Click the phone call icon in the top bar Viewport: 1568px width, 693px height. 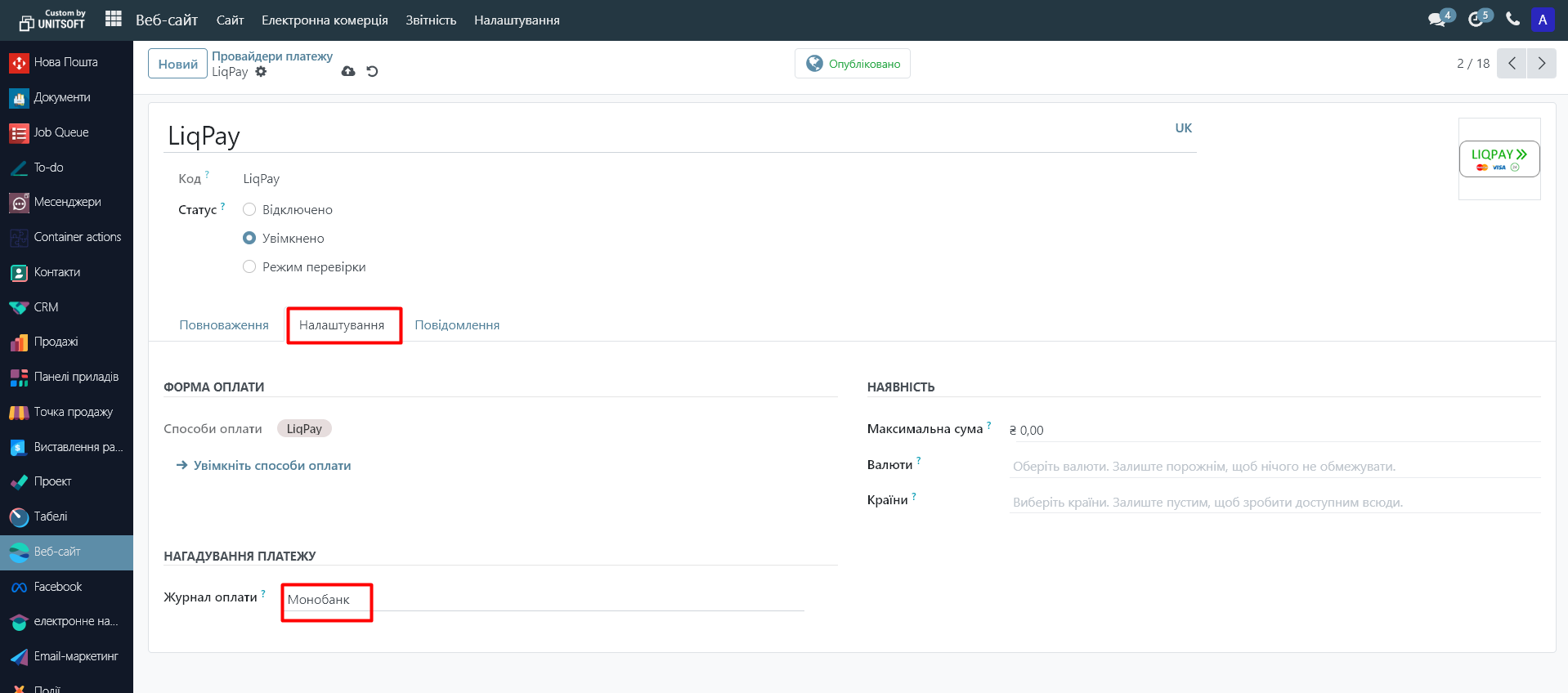coord(1512,20)
